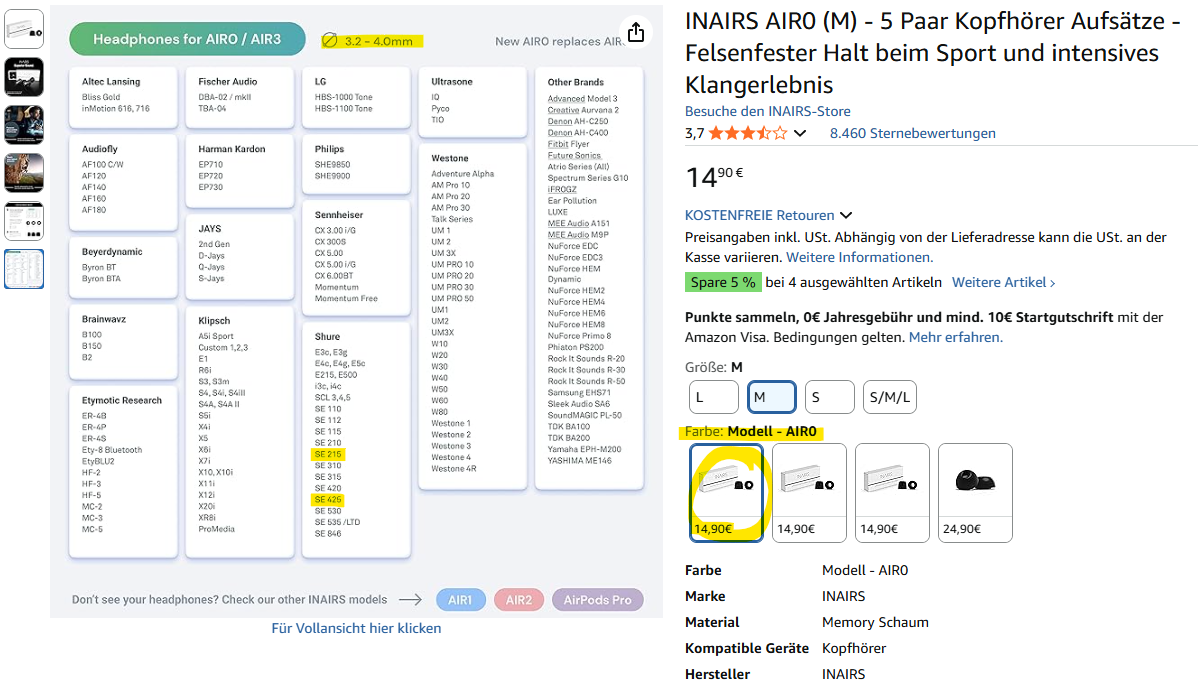Select the first product thumbnail image
This screenshot has height=688, width=1198.
(x=24, y=29)
